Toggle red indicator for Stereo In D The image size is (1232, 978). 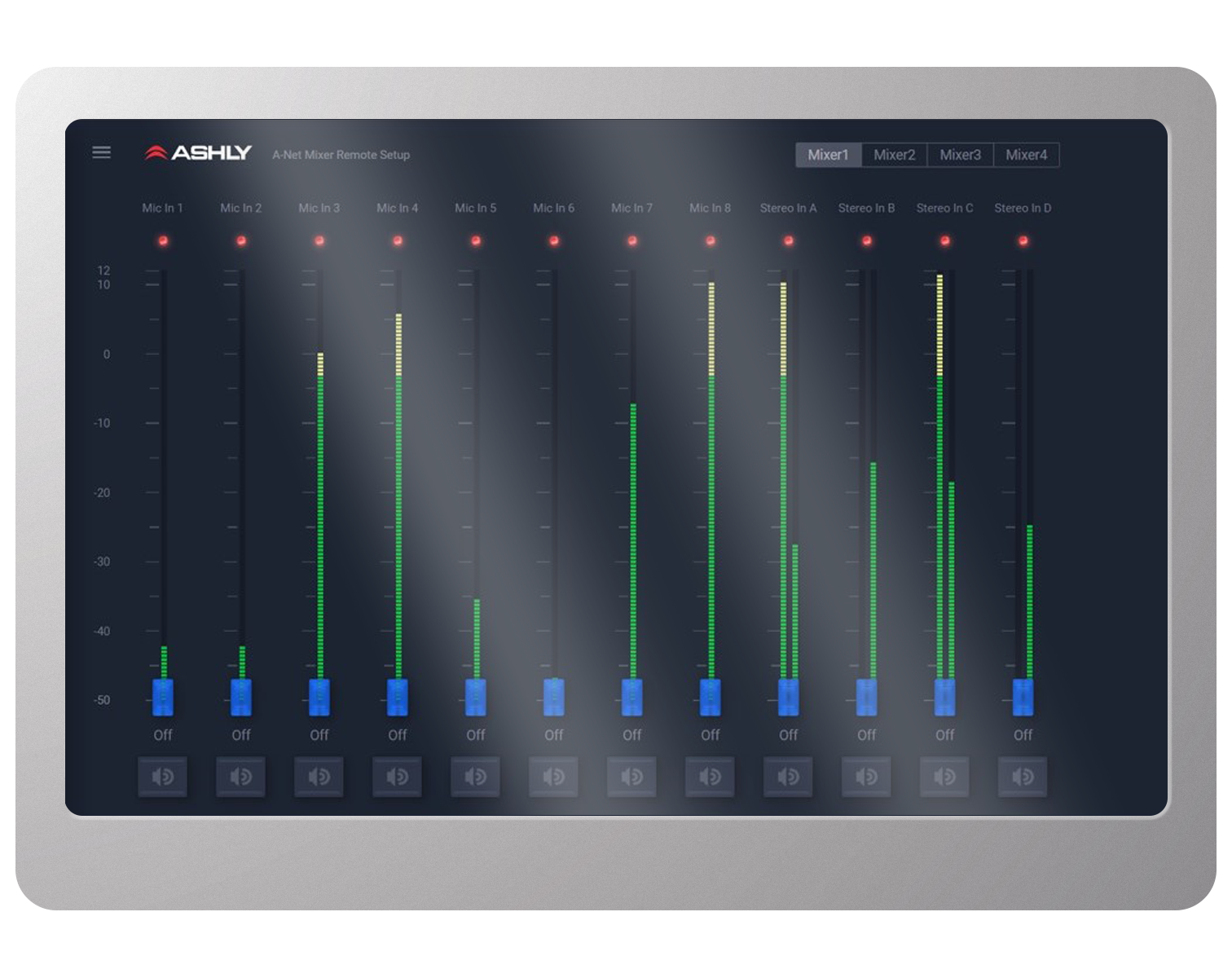pyautogui.click(x=1023, y=240)
